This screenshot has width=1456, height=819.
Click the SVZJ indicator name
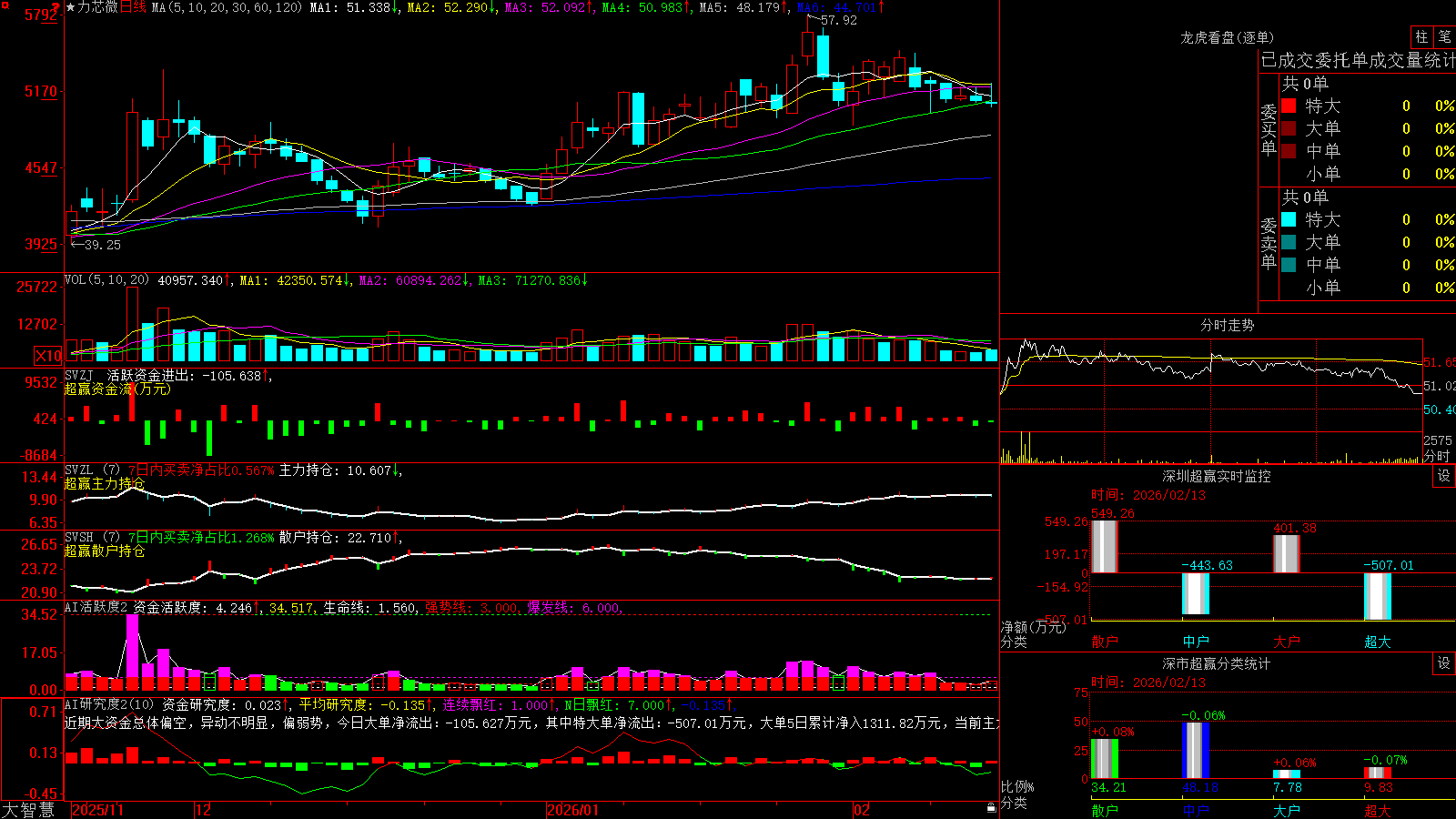point(79,375)
